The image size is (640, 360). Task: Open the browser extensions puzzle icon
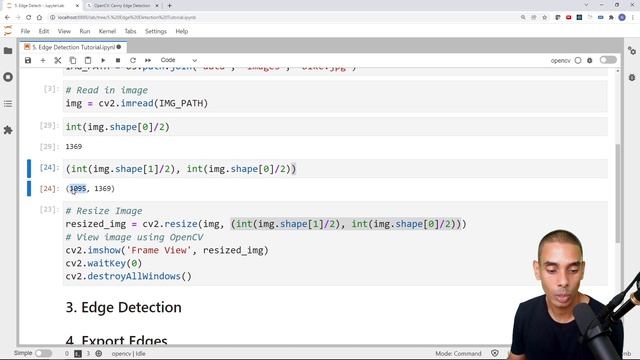pos(611,18)
